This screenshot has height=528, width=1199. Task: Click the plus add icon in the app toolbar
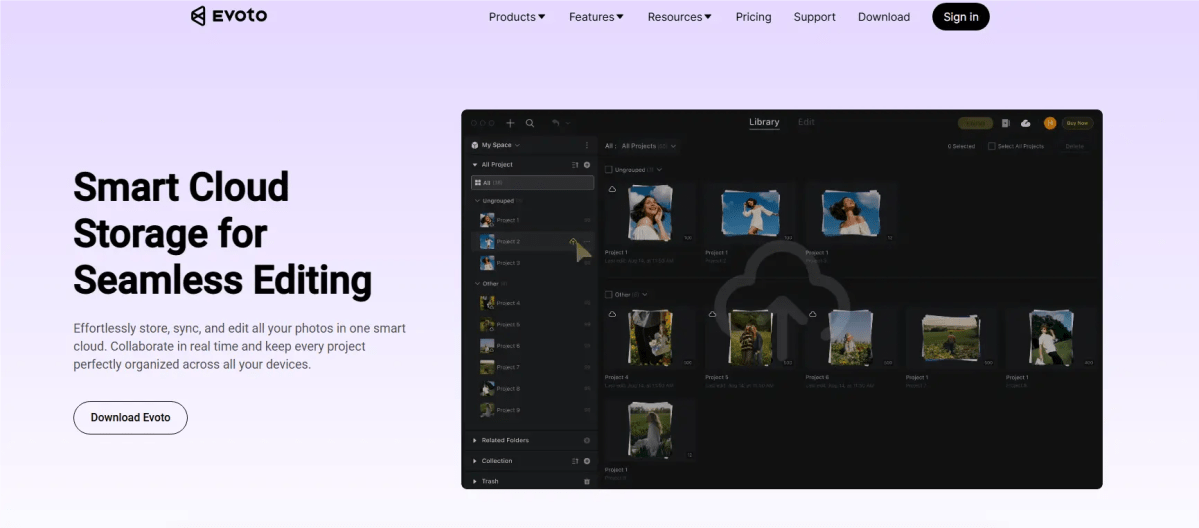(x=511, y=123)
